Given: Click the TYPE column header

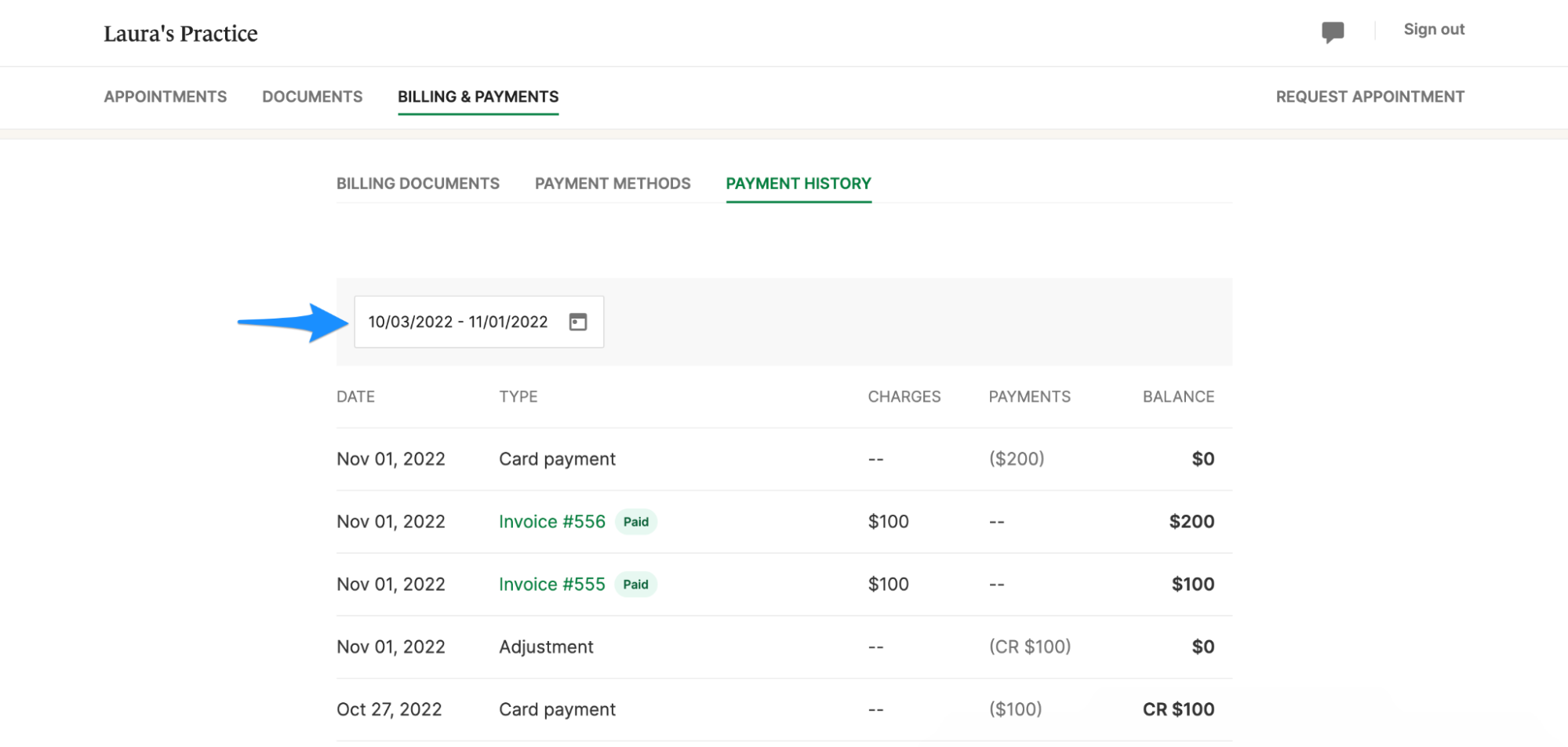Looking at the screenshot, I should point(518,397).
